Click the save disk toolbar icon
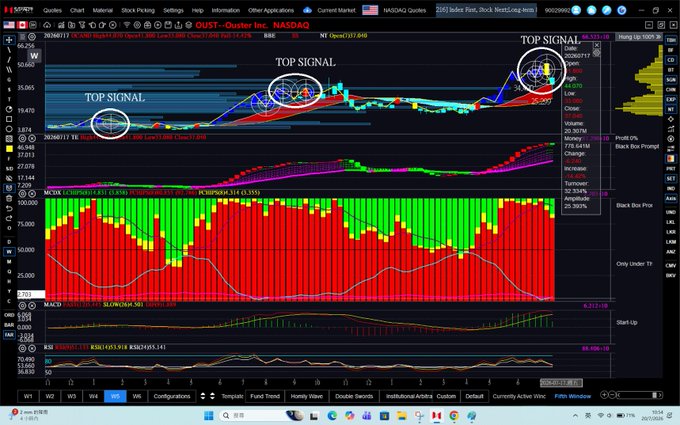Image resolution: width=680 pixels, height=425 pixels. 168,25
